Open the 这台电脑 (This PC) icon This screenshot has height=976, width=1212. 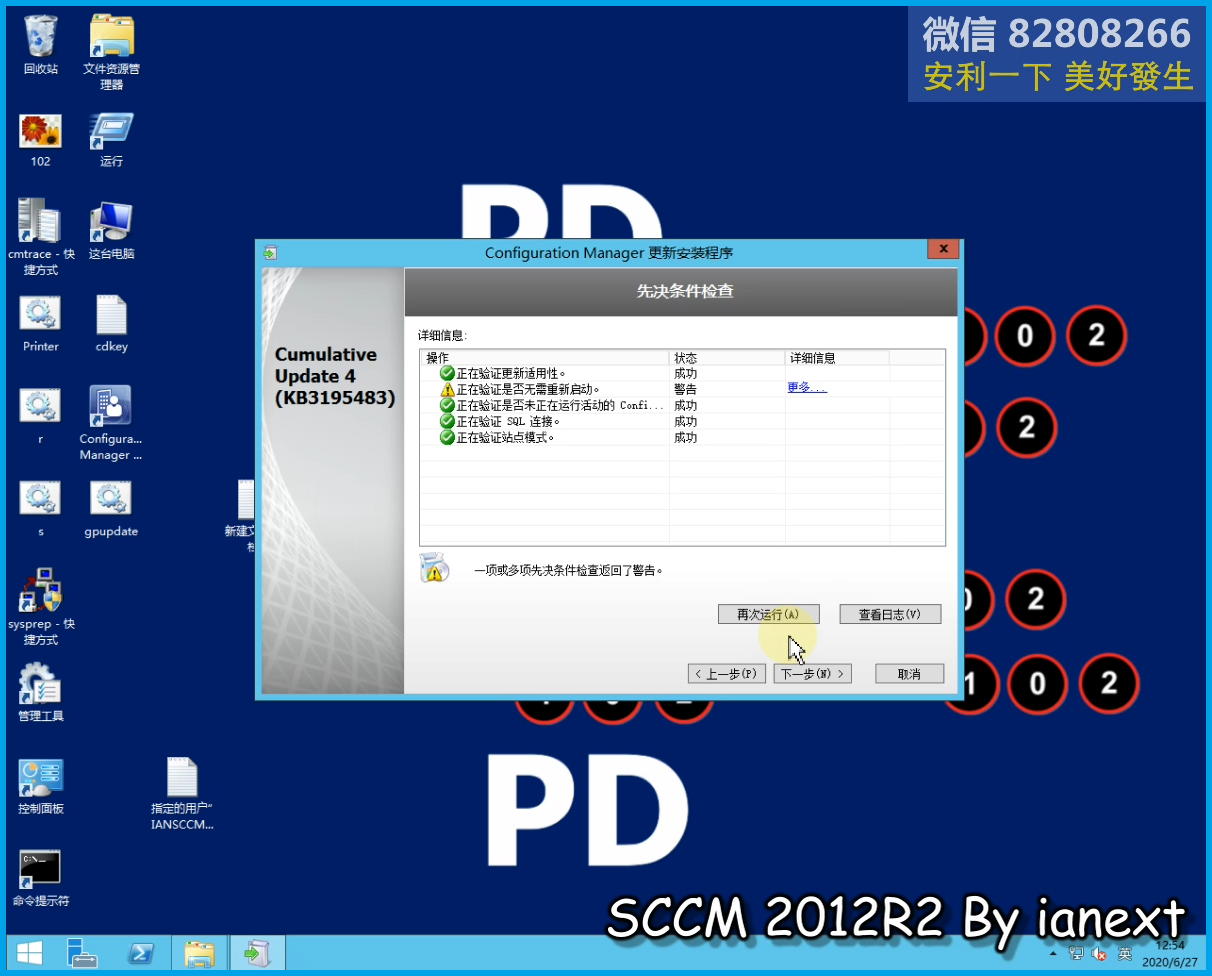111,231
